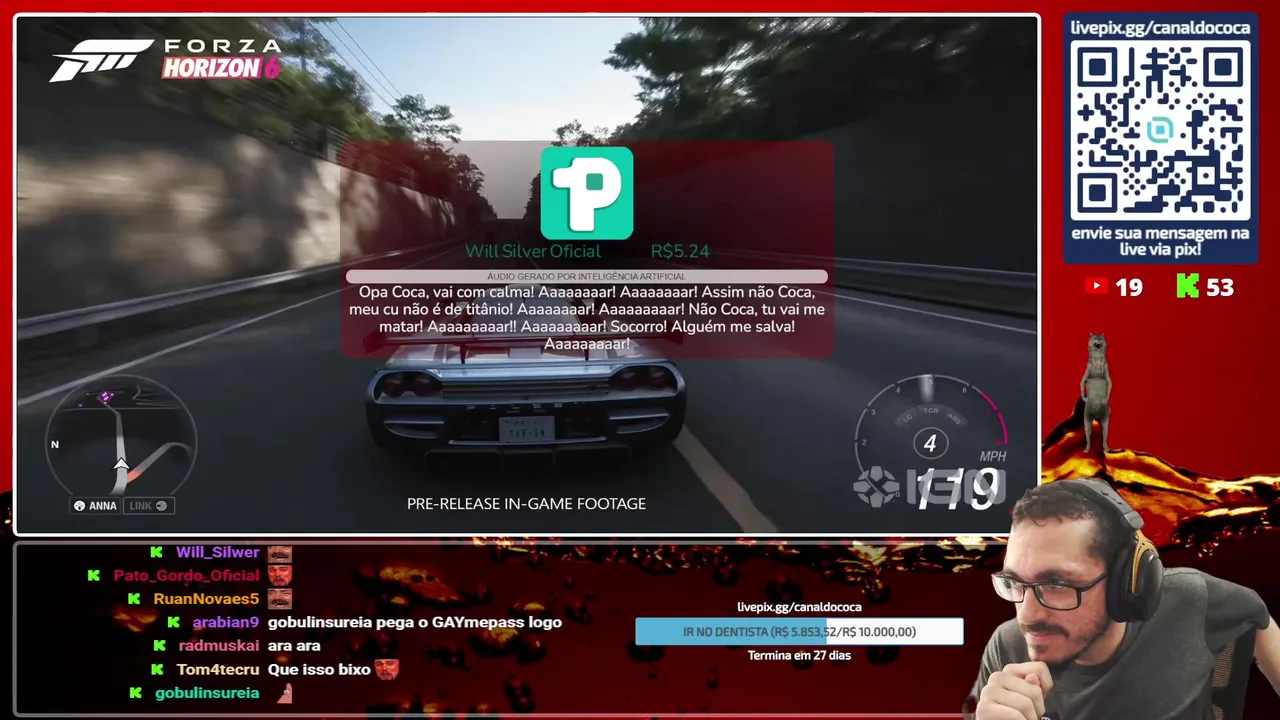Click the audio progress bar labeled 'ÁUDIO GERADO POR INTELIGÊNCIA ARTIFICIAL'
This screenshot has height=720, width=1280.
pyautogui.click(x=587, y=276)
